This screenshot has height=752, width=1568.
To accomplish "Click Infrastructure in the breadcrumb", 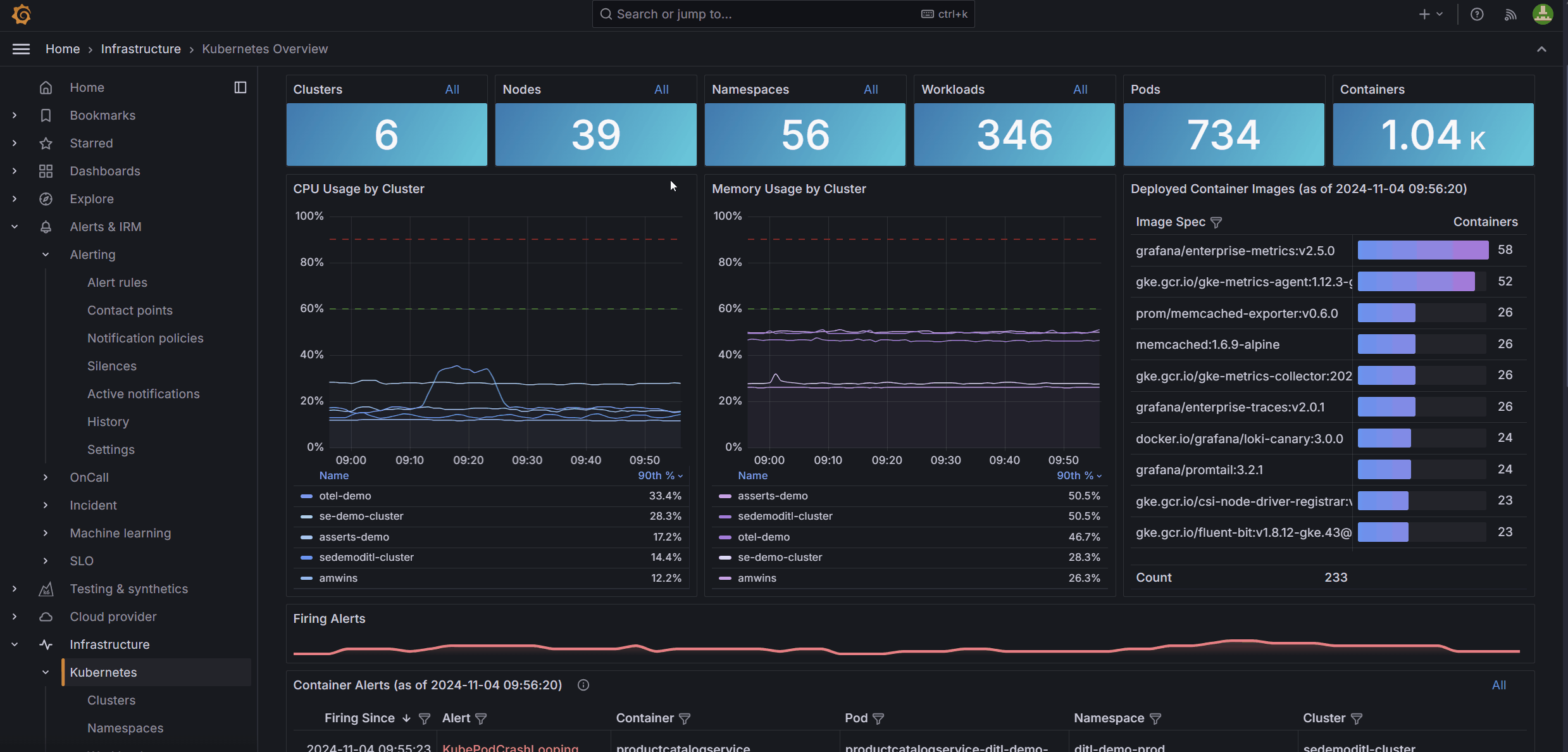I will 140,49.
